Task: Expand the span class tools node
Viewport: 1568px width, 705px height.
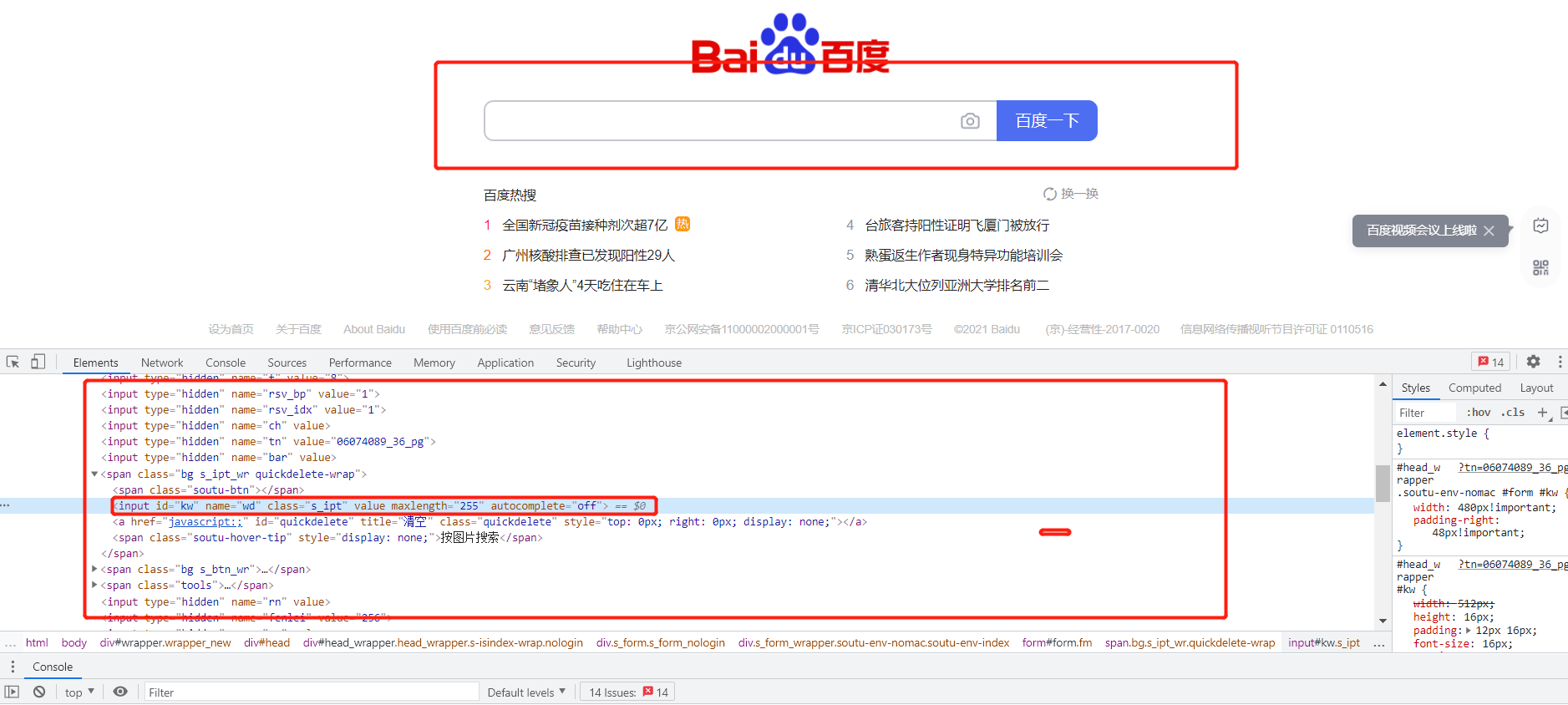Action: coord(94,585)
